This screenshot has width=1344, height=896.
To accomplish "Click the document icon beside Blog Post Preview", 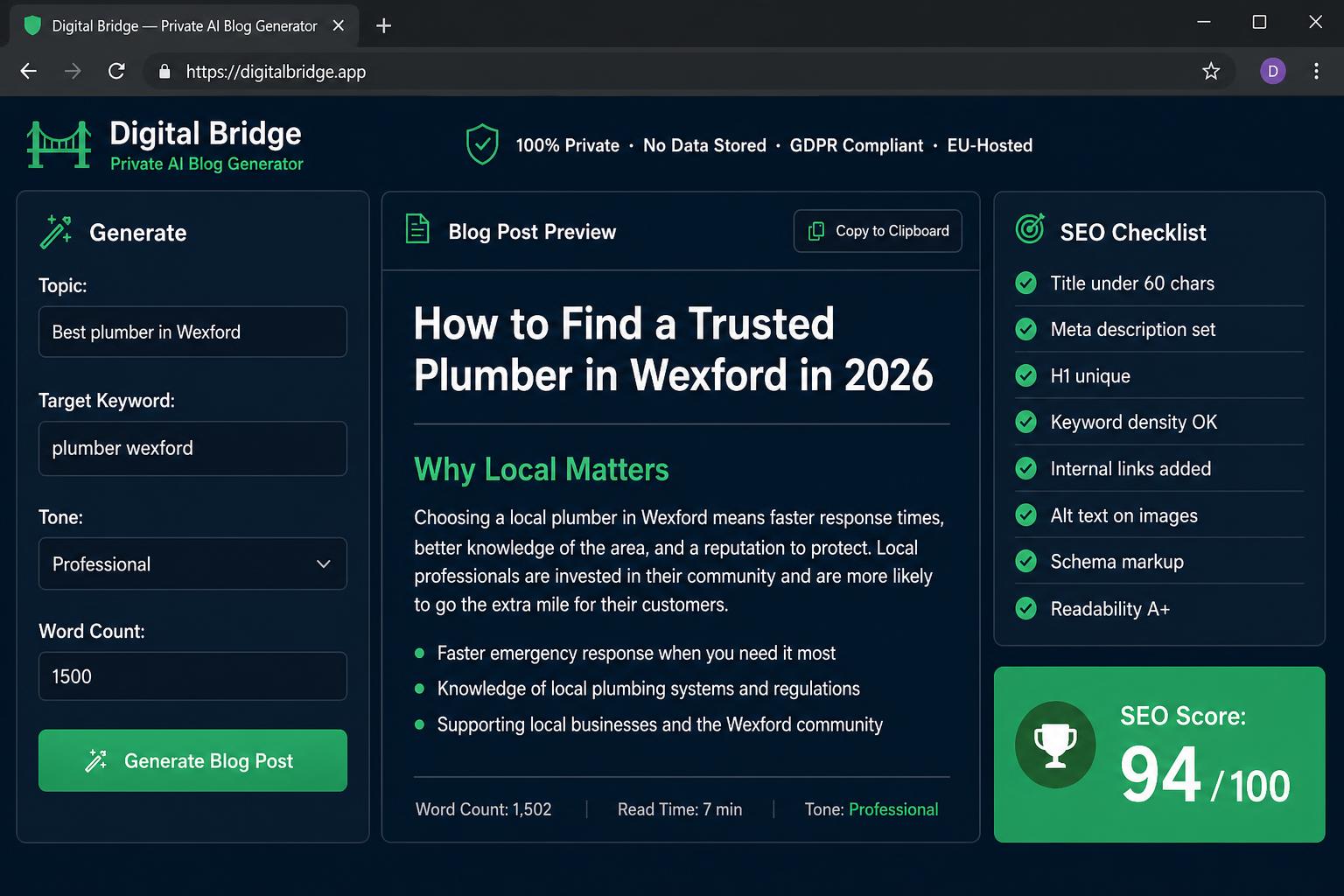I will point(417,229).
